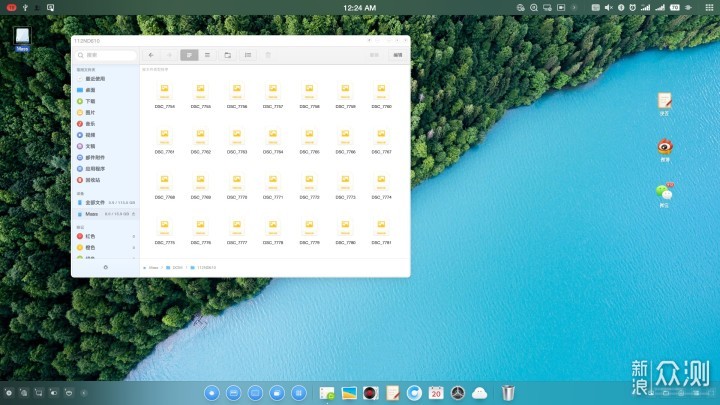Click the 编辑 button in toolbar
The height and width of the screenshot is (405, 720).
click(397, 55)
